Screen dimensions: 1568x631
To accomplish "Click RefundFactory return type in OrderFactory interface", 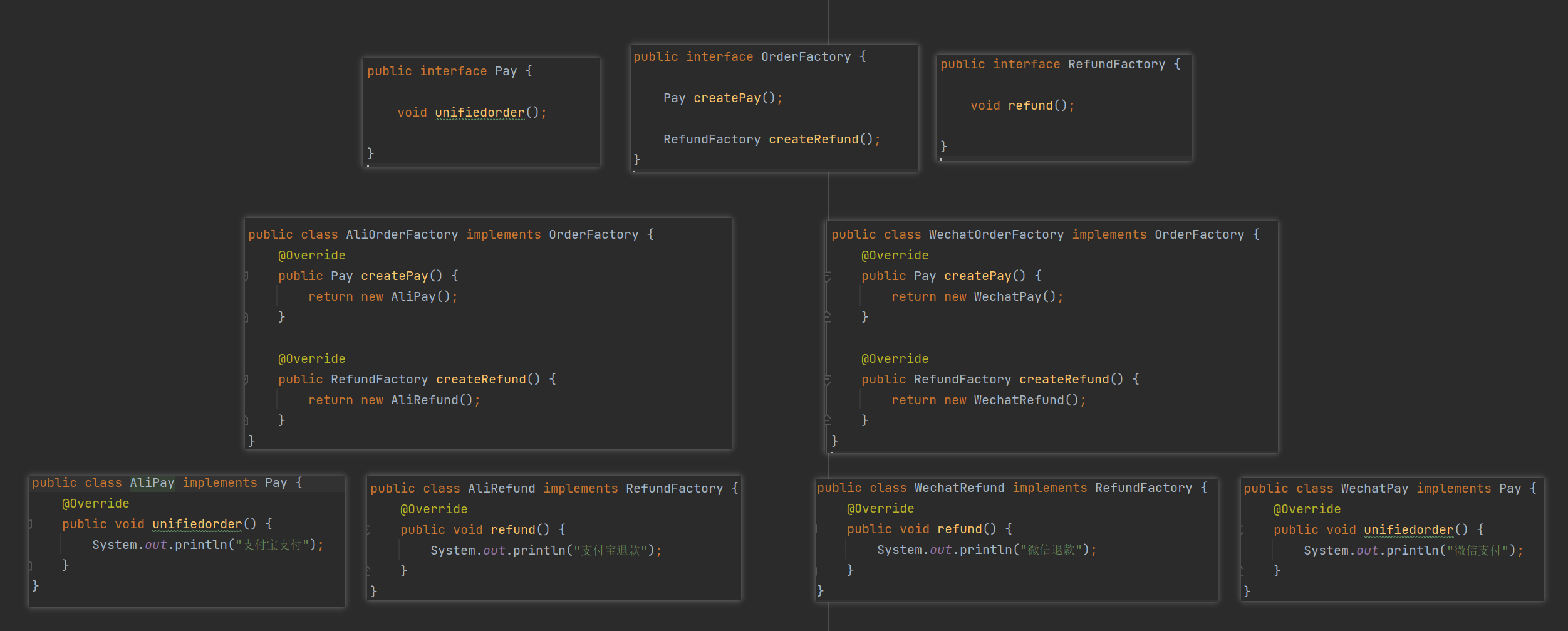I will pos(712,140).
